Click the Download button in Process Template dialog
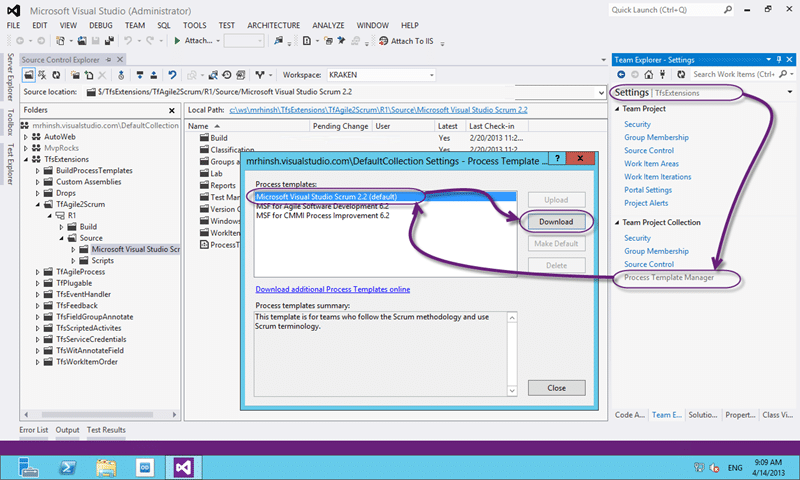Viewport: 800px width, 480px height. click(556, 222)
